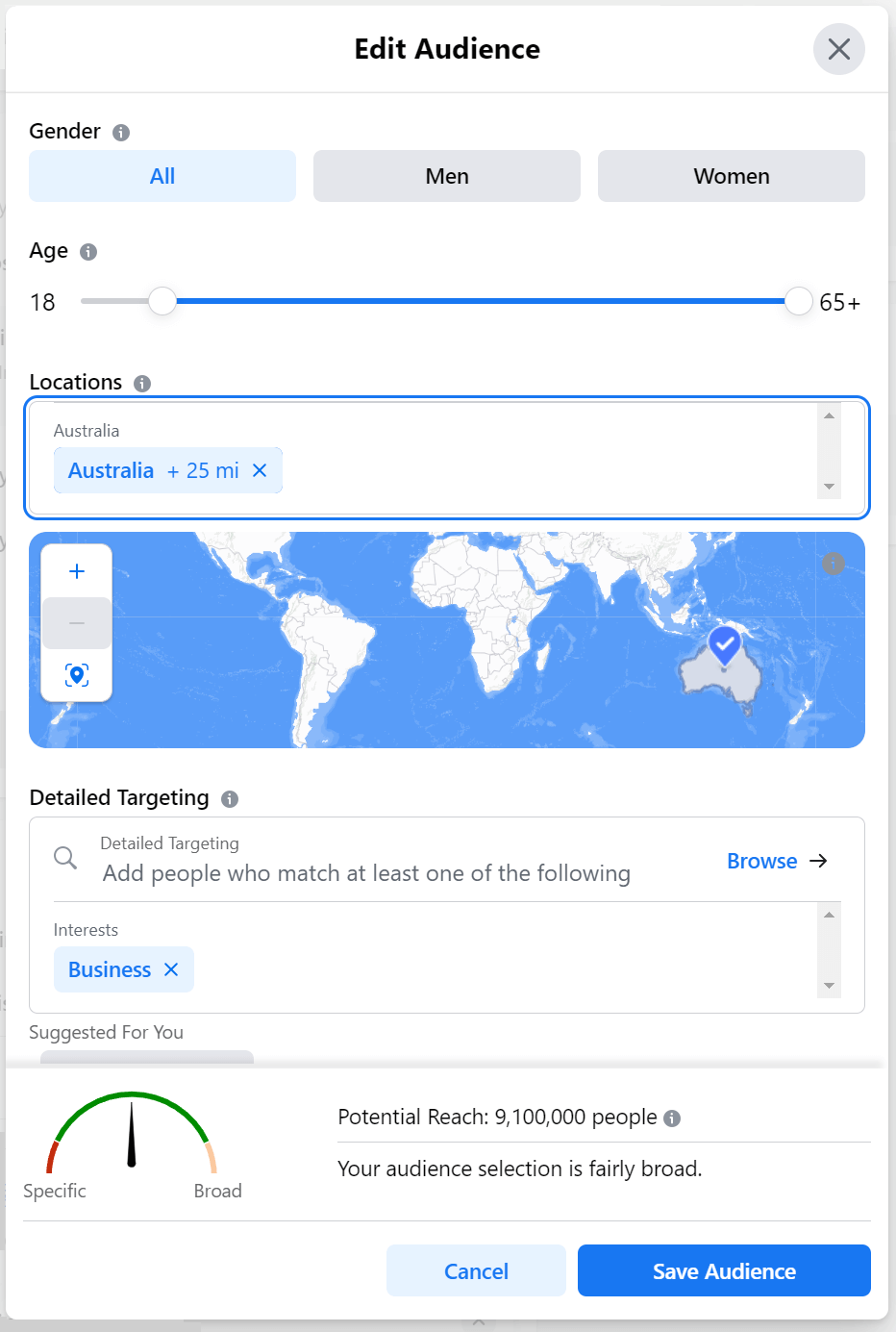Select the All gender option
896x1332 pixels.
(162, 176)
